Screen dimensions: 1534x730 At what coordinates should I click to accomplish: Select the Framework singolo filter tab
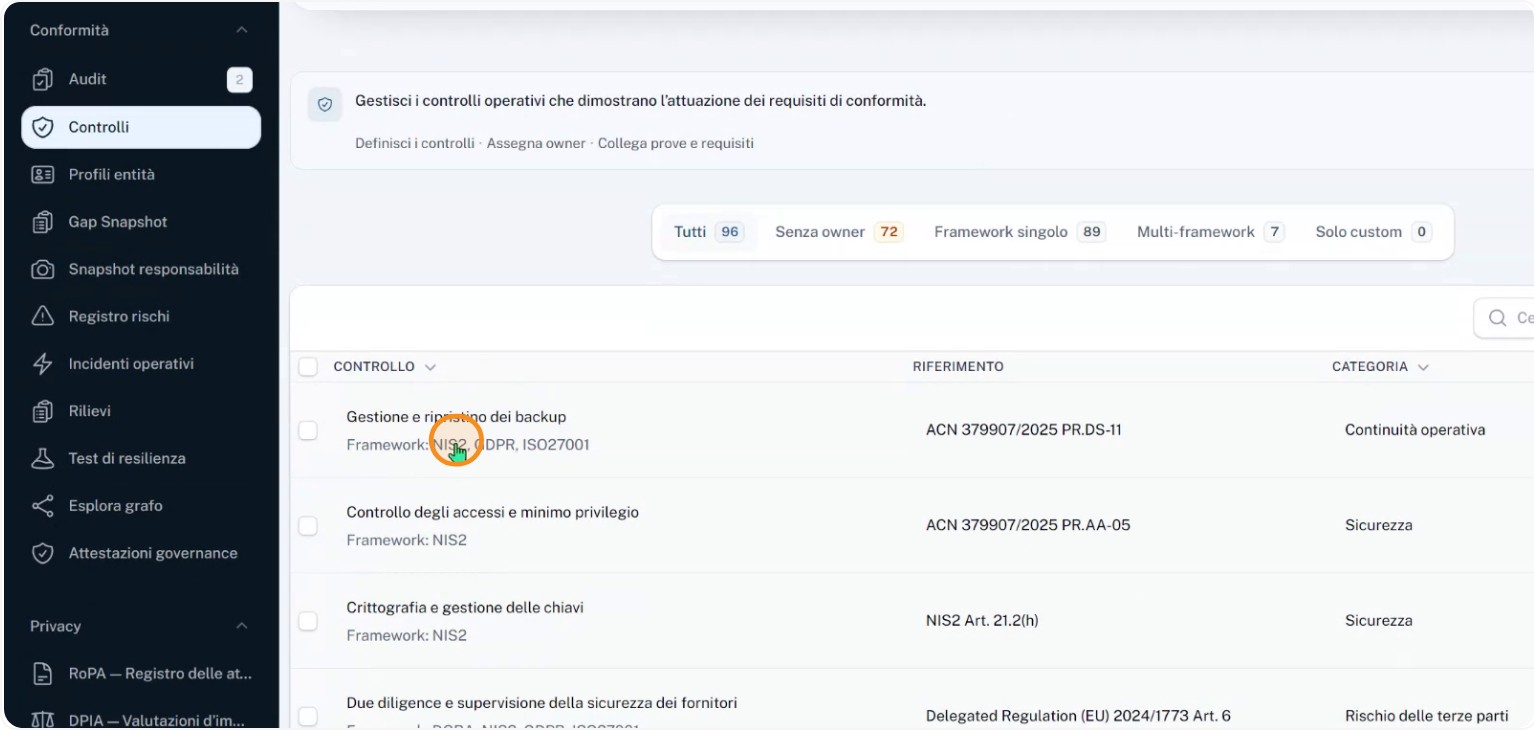pos(1020,232)
